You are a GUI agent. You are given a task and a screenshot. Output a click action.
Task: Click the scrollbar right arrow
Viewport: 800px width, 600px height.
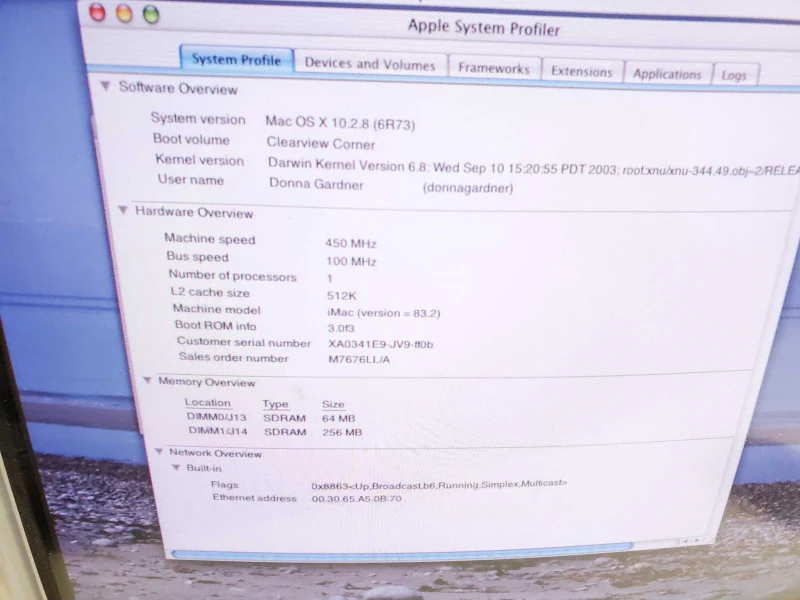pos(696,540)
